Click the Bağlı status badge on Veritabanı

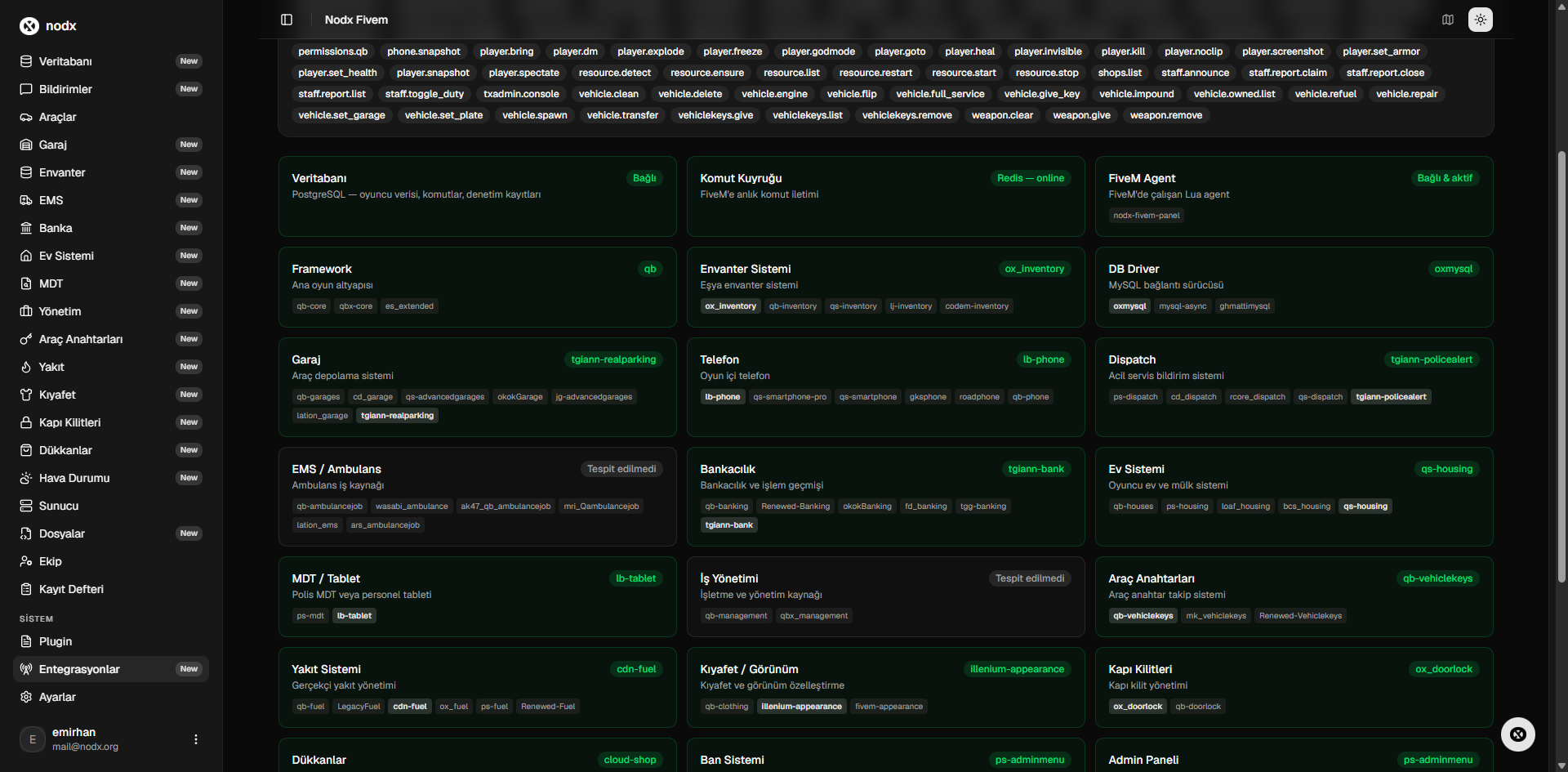(644, 178)
